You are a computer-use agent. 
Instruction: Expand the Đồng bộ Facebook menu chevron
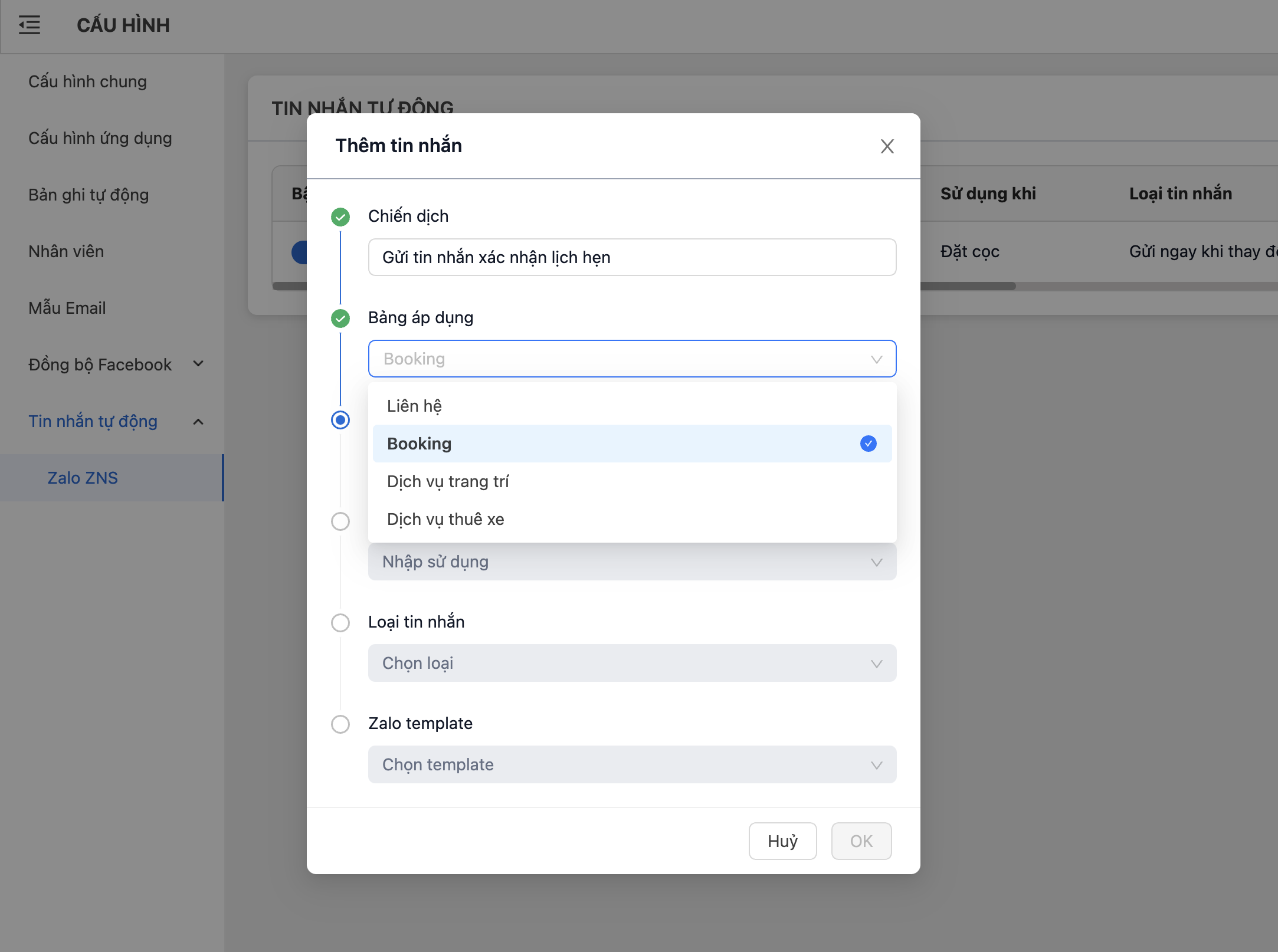(198, 364)
